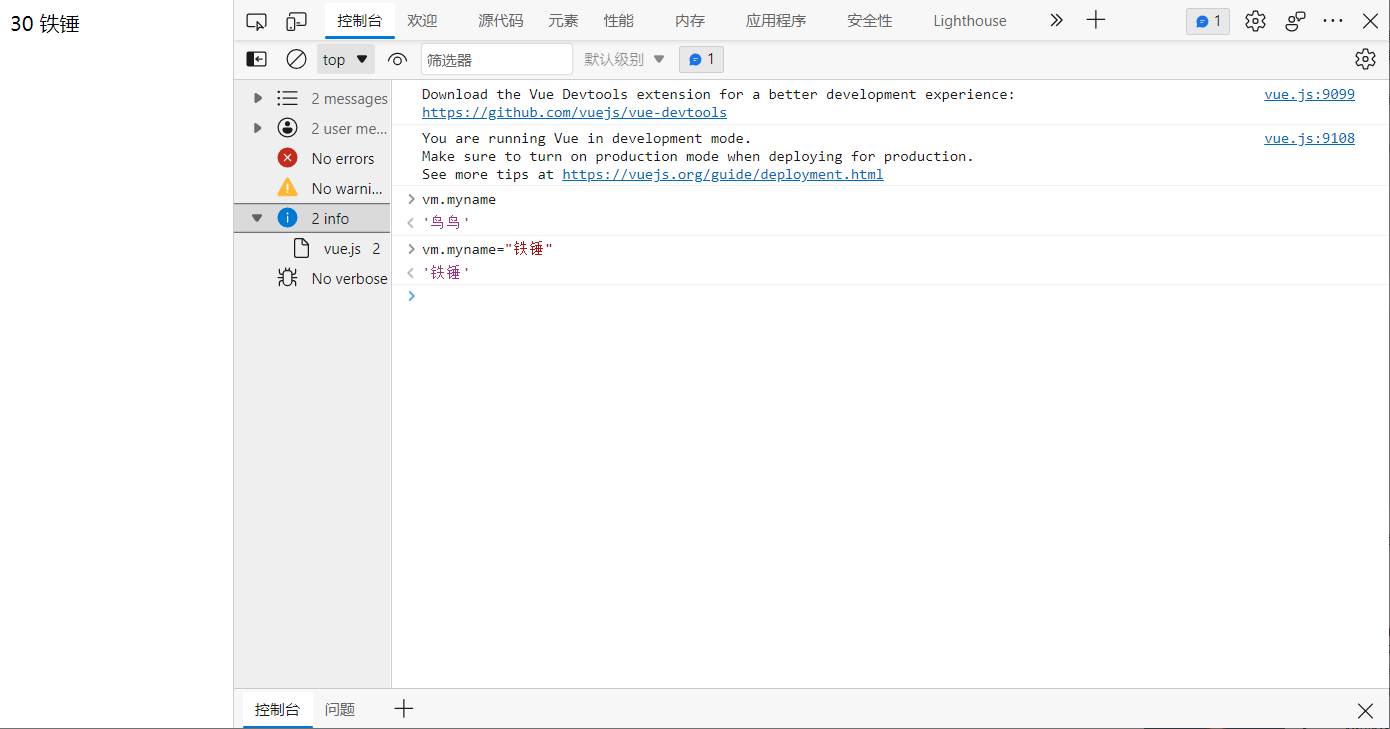This screenshot has height=729, width=1390.
Task: Expand the 2 messages group arrow
Action: (258, 98)
